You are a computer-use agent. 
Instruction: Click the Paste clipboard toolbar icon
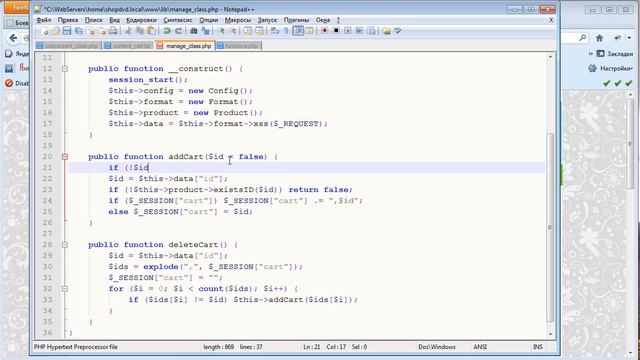(151, 31)
